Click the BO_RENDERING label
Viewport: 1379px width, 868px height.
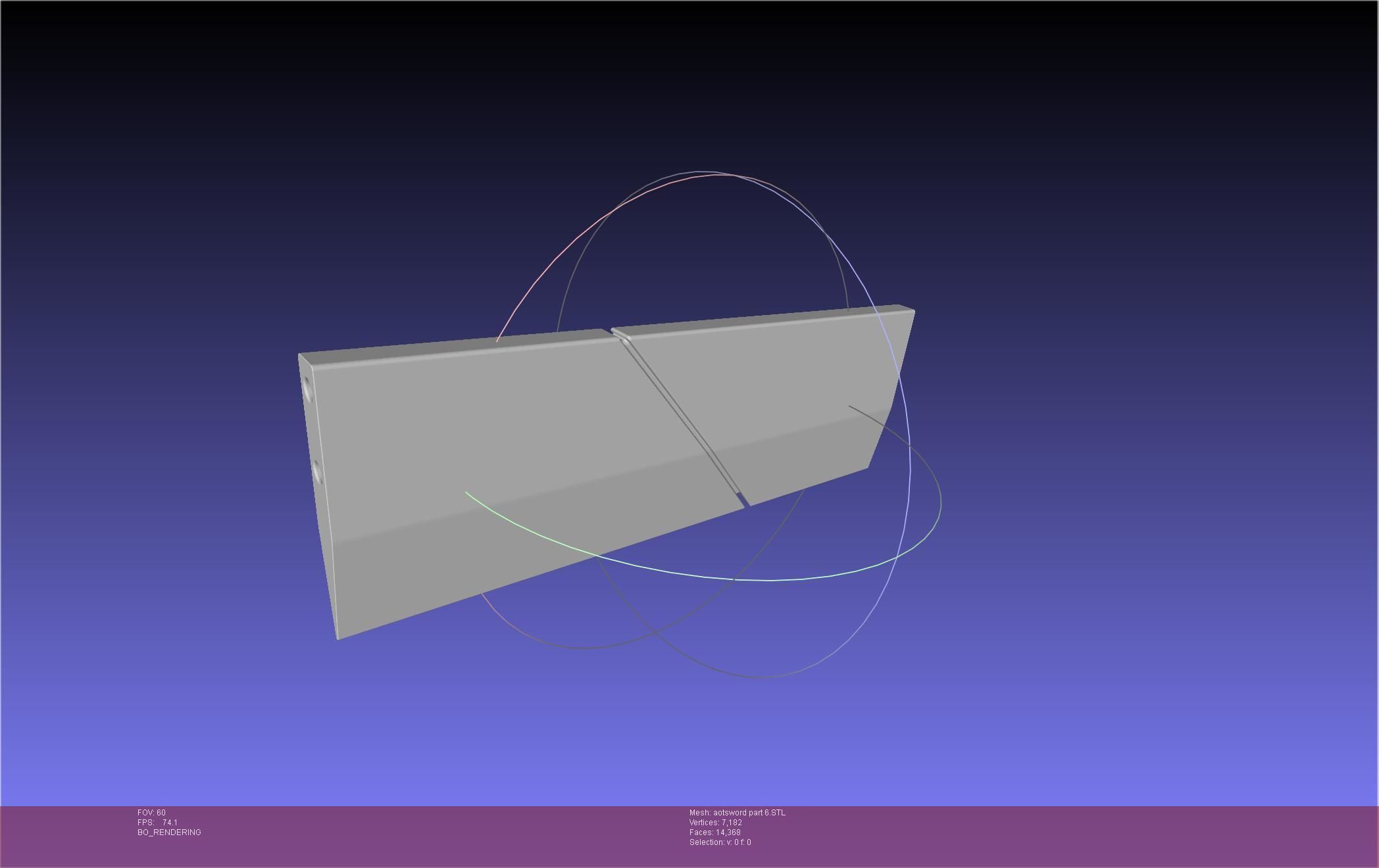169,832
